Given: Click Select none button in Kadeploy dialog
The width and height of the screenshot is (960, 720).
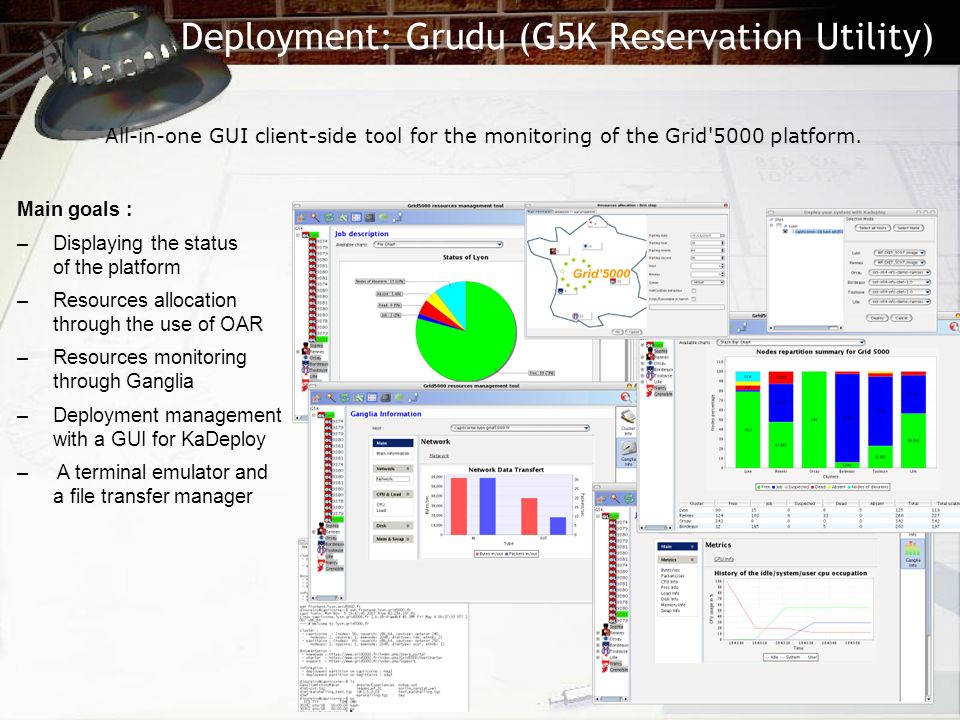Looking at the screenshot, I should pyautogui.click(x=909, y=228).
